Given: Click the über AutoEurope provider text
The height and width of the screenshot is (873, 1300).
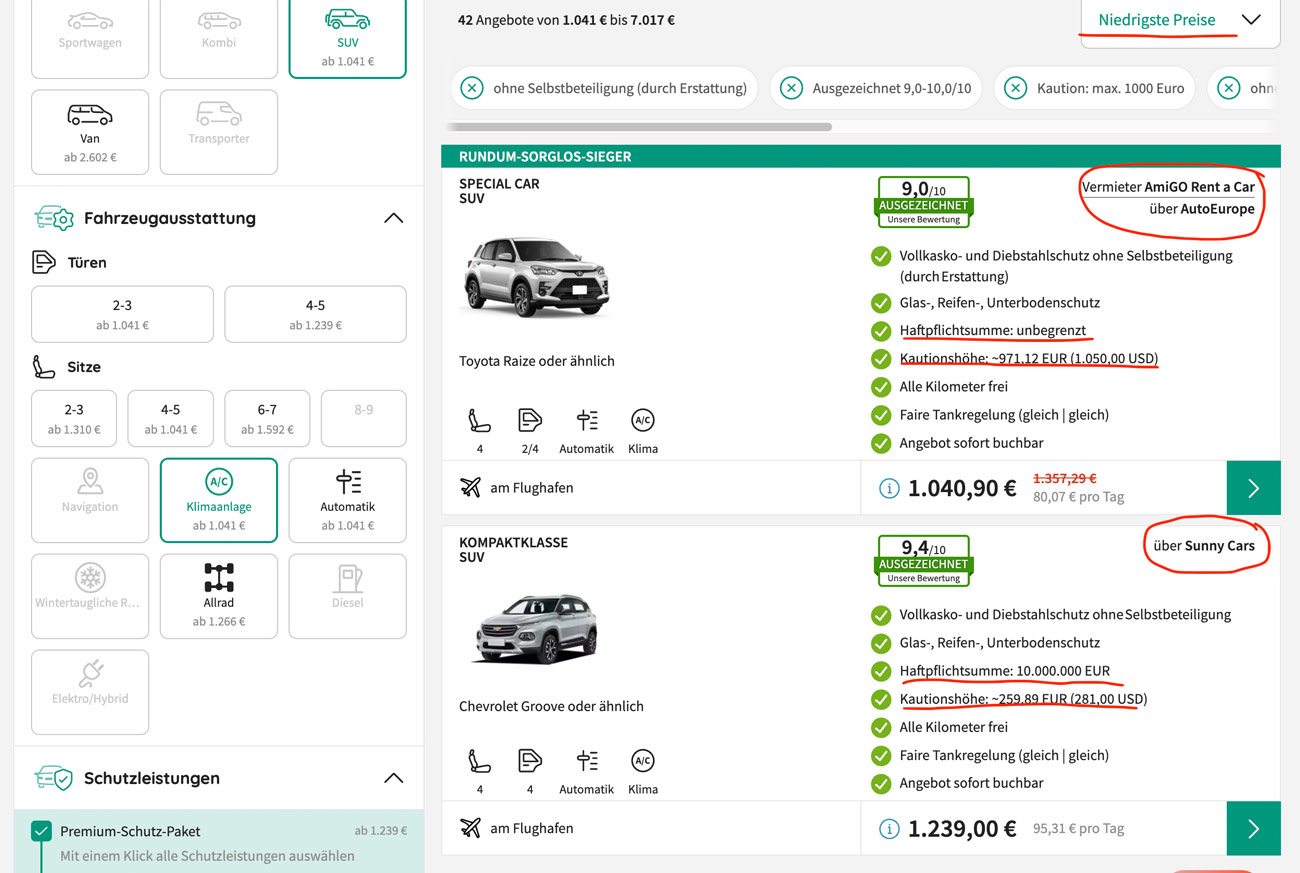Looking at the screenshot, I should (x=1202, y=209).
